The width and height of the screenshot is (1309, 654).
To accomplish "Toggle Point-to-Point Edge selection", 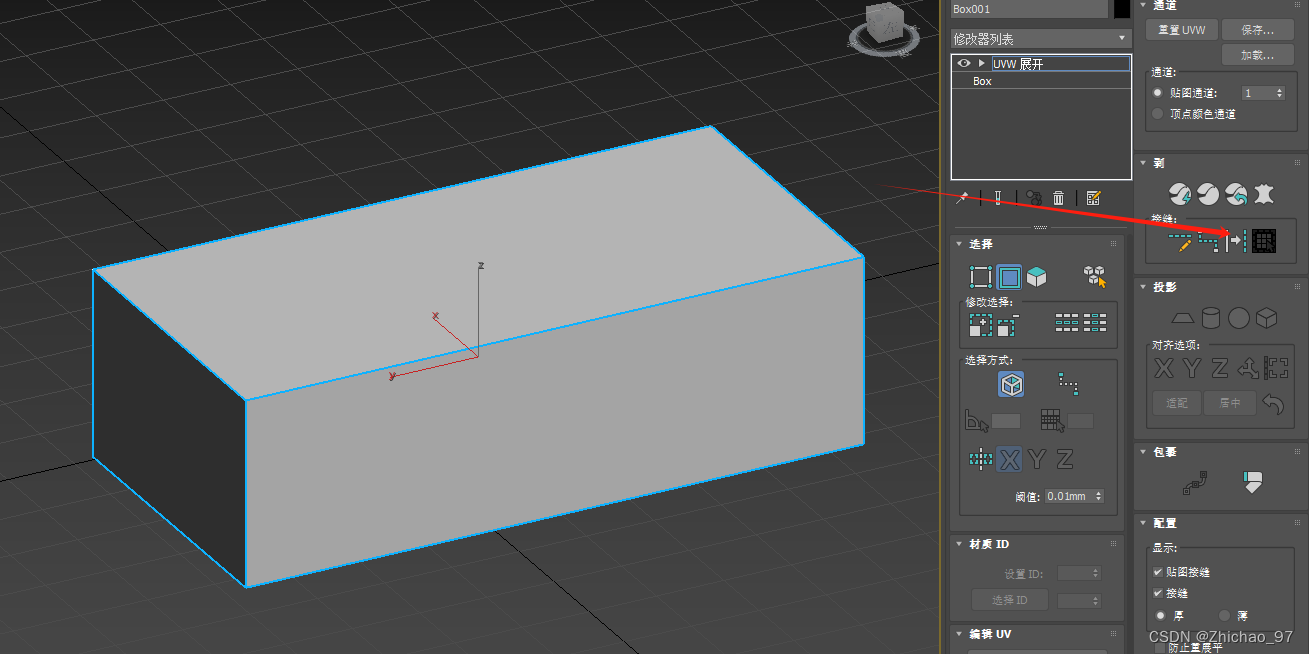I will 1068,384.
